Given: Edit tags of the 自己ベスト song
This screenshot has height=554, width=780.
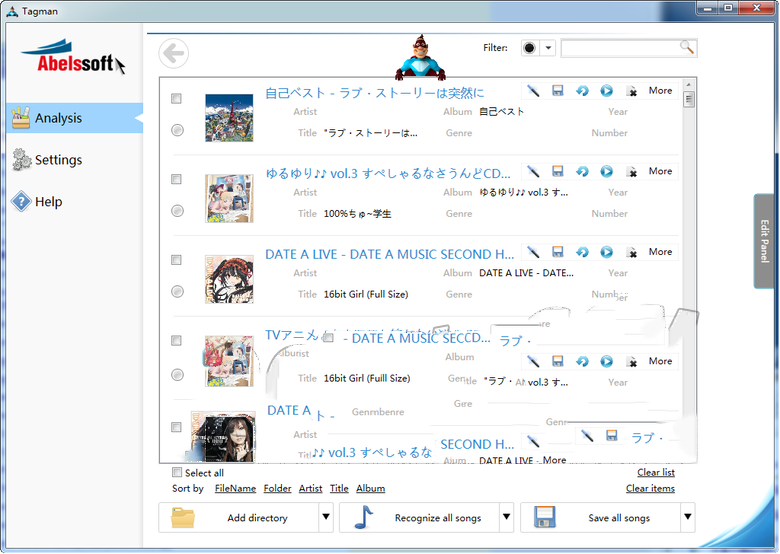Looking at the screenshot, I should click(x=533, y=91).
